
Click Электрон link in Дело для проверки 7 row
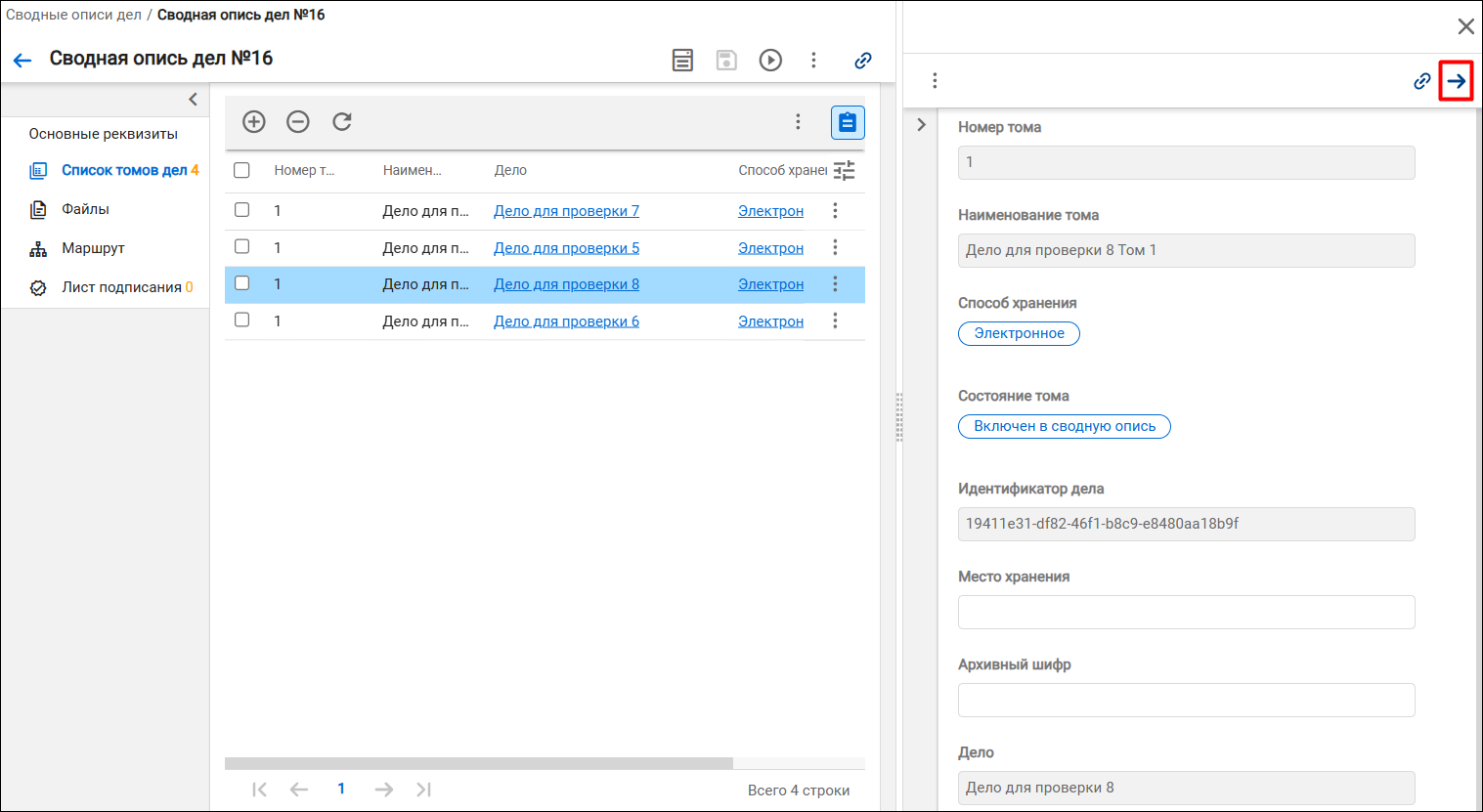[x=770, y=211]
